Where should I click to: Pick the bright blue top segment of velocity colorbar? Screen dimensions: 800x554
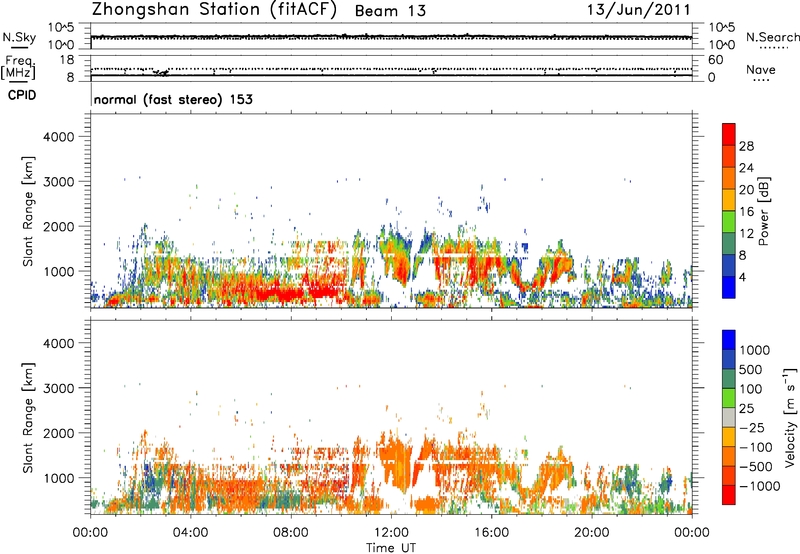(729, 340)
